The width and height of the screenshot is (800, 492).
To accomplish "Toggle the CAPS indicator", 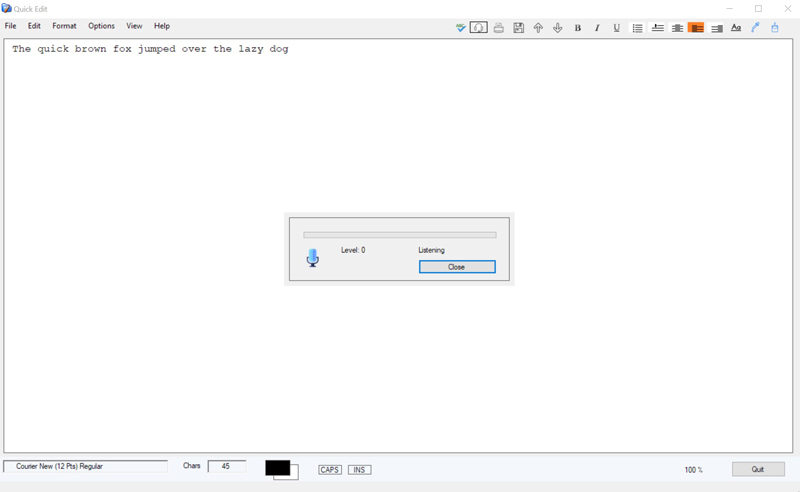I will coord(330,470).
